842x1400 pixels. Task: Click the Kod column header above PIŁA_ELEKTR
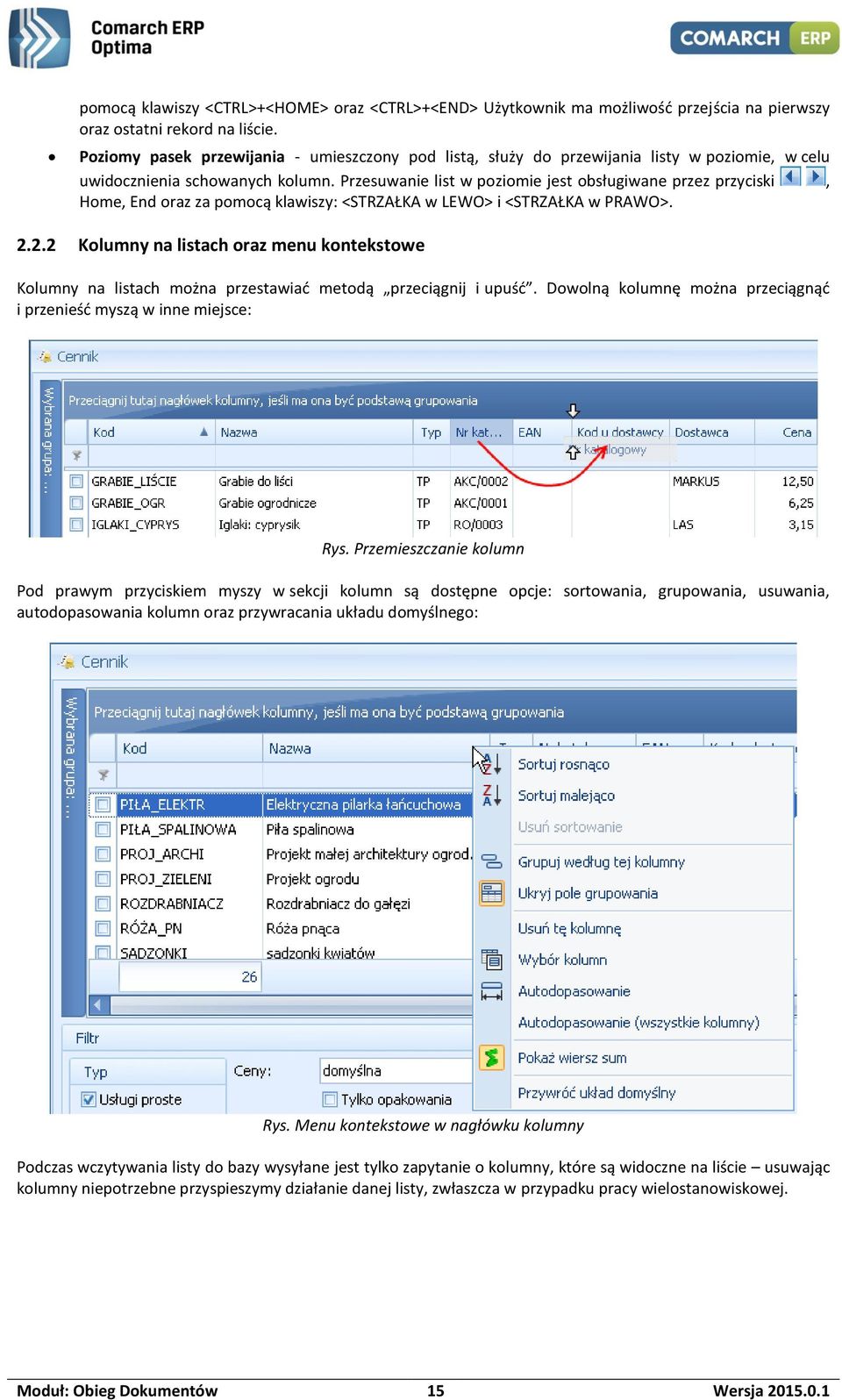pyautogui.click(x=189, y=748)
